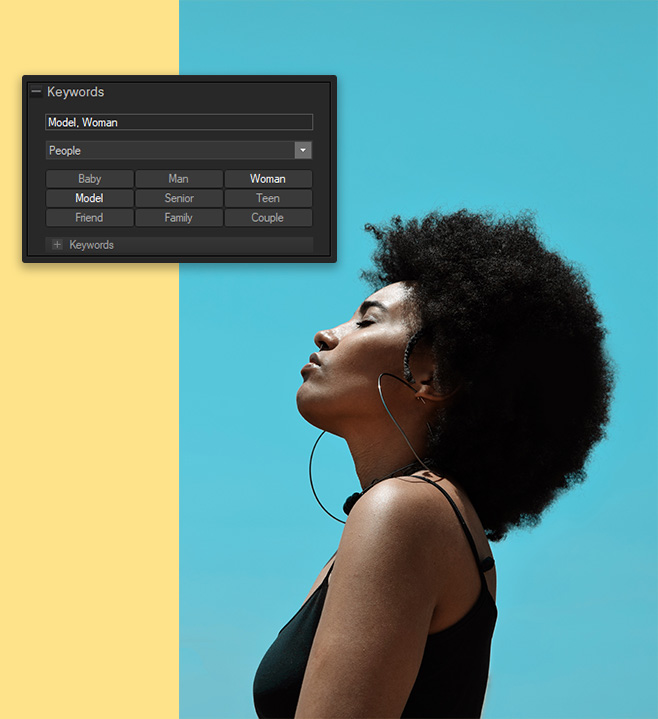Open the People keyword set dropdown
The width and height of the screenshot is (658, 719).
pyautogui.click(x=170, y=150)
